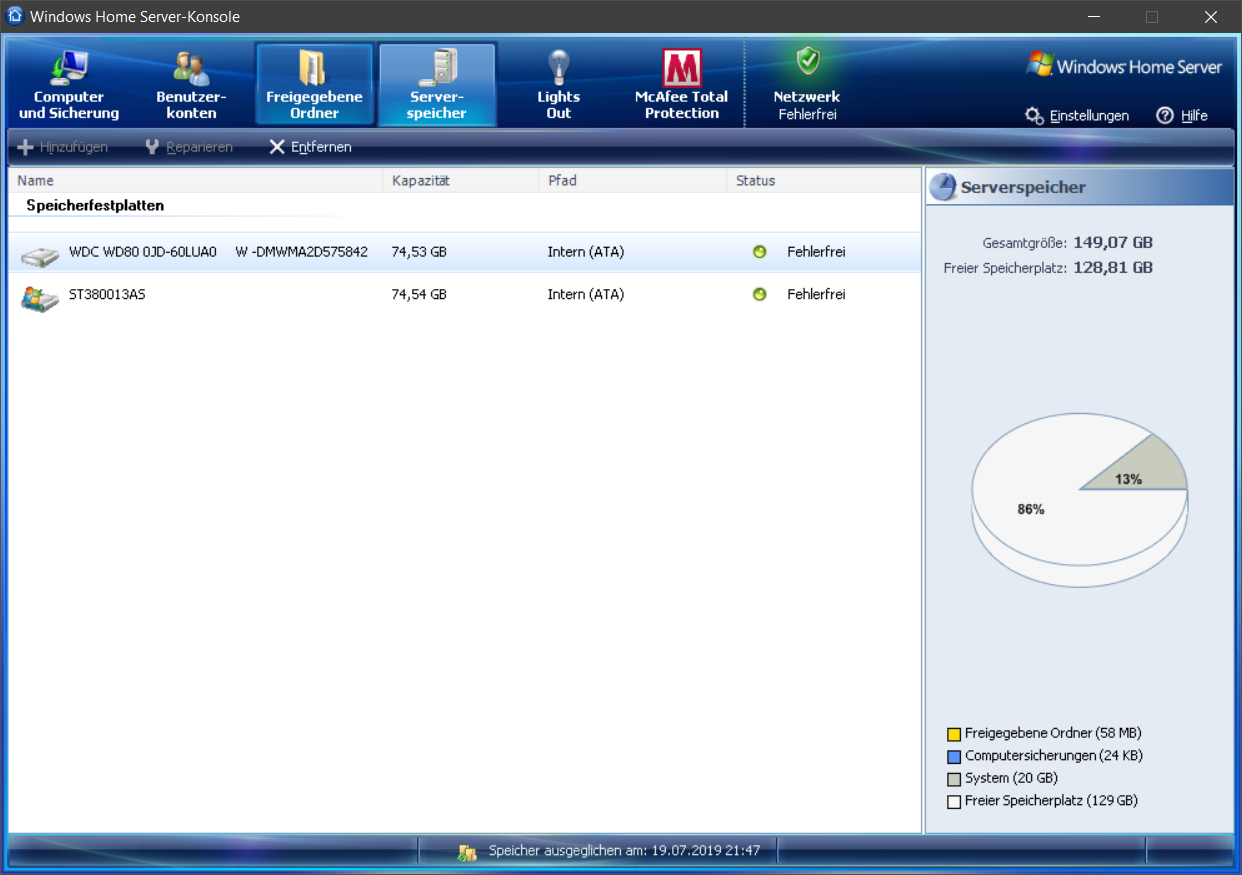Screen dimensions: 1242x875
Task: Select the WDC WD80 0JD-60LUA0 drive row
Action: 464,252
